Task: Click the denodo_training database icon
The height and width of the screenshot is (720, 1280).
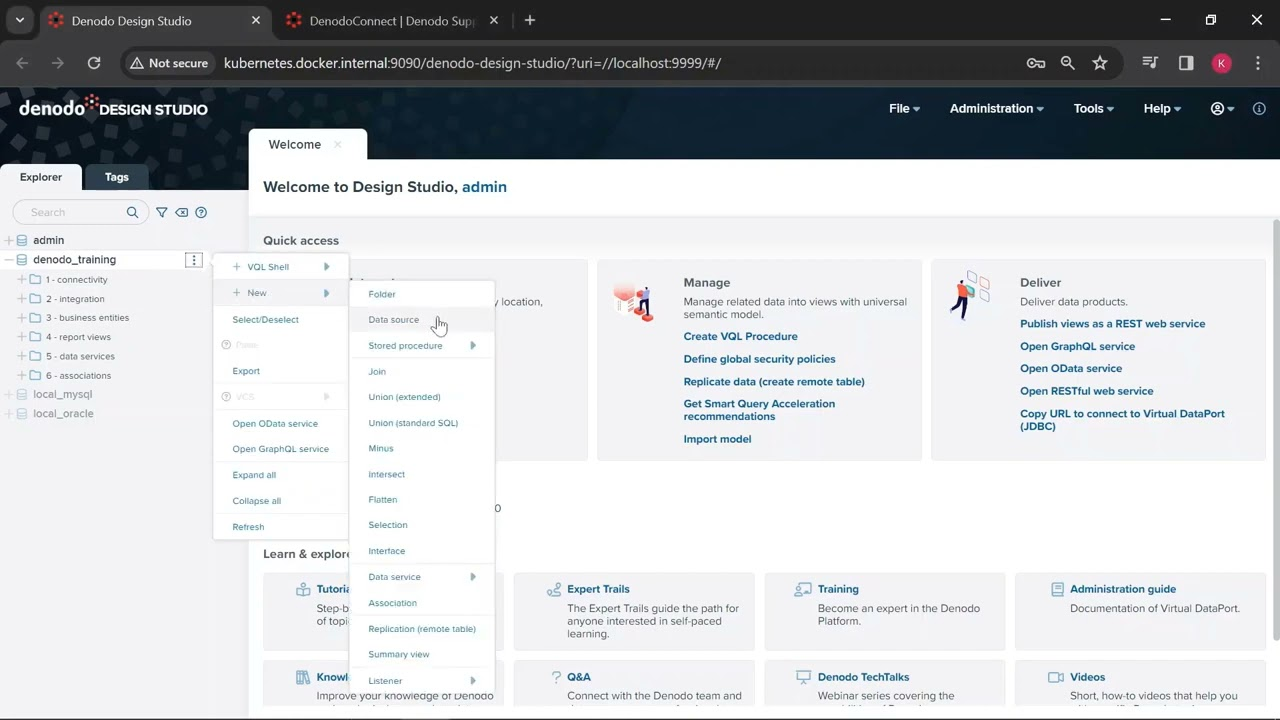Action: pyautogui.click(x=22, y=260)
